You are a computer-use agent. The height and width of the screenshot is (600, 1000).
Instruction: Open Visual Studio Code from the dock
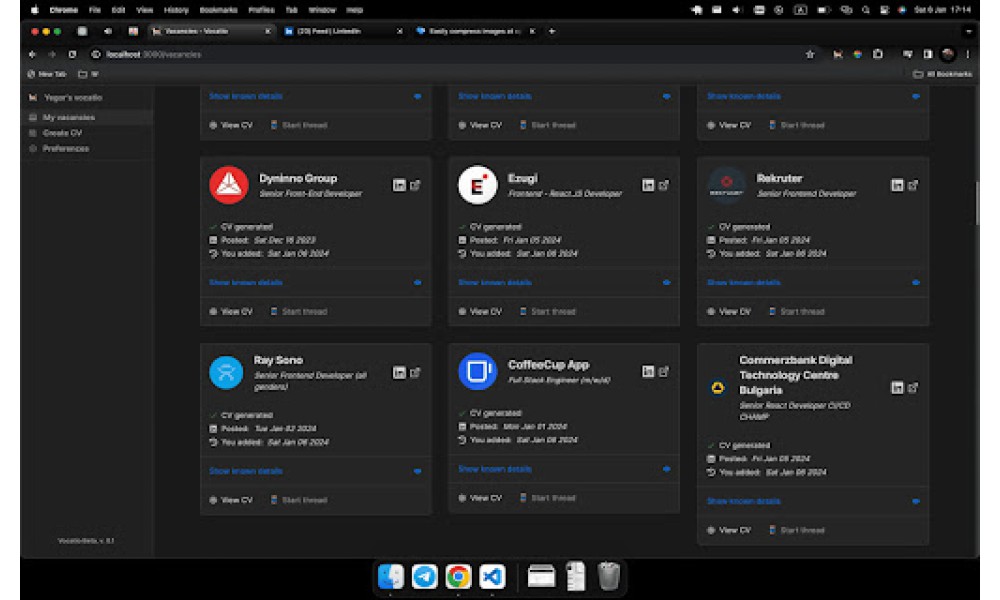tap(492, 576)
